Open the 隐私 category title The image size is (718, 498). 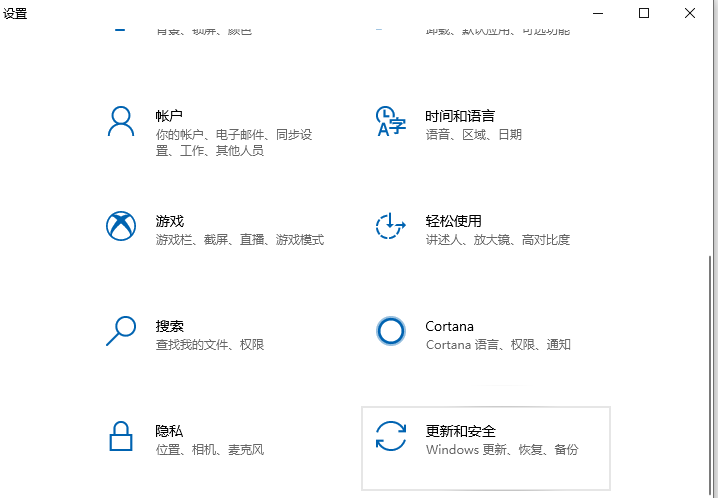(x=169, y=431)
